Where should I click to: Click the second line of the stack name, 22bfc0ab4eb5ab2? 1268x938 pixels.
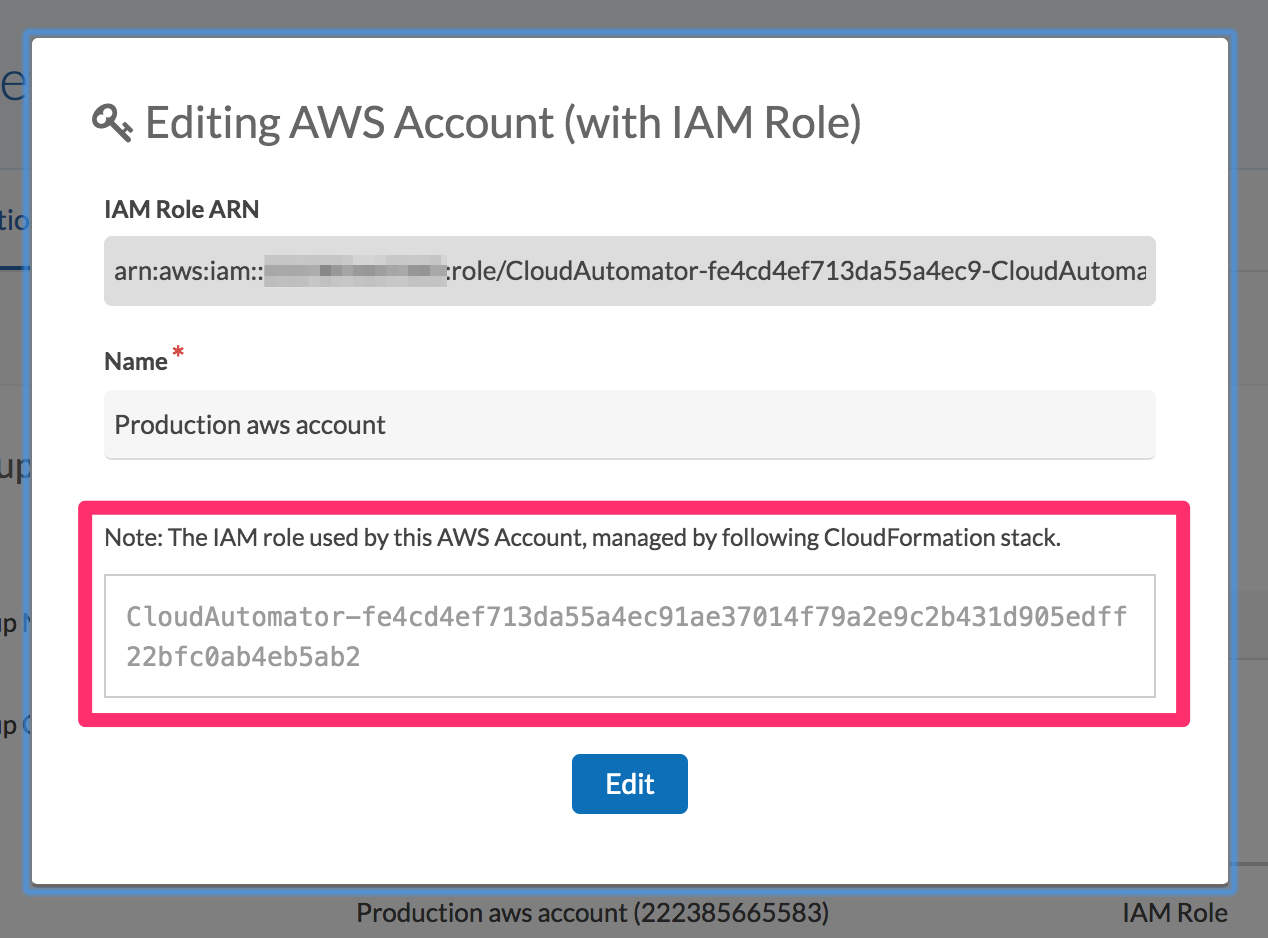click(244, 657)
